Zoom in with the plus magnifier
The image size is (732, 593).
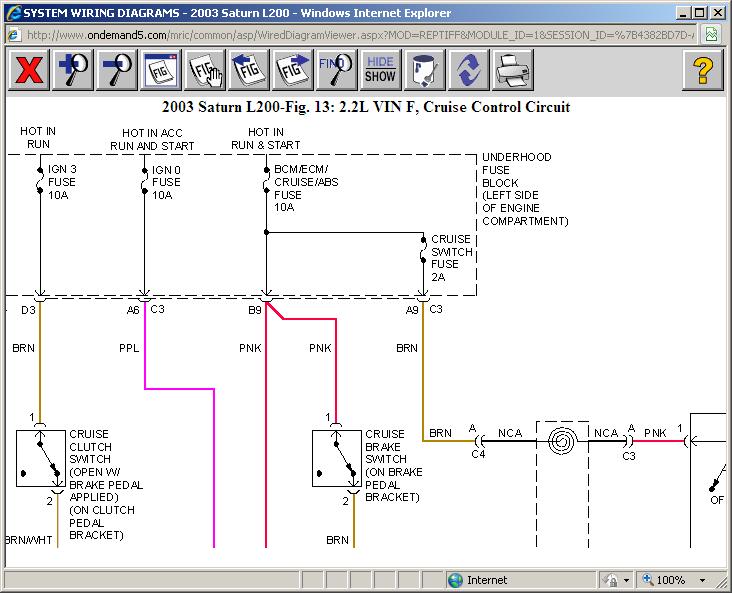[75, 71]
